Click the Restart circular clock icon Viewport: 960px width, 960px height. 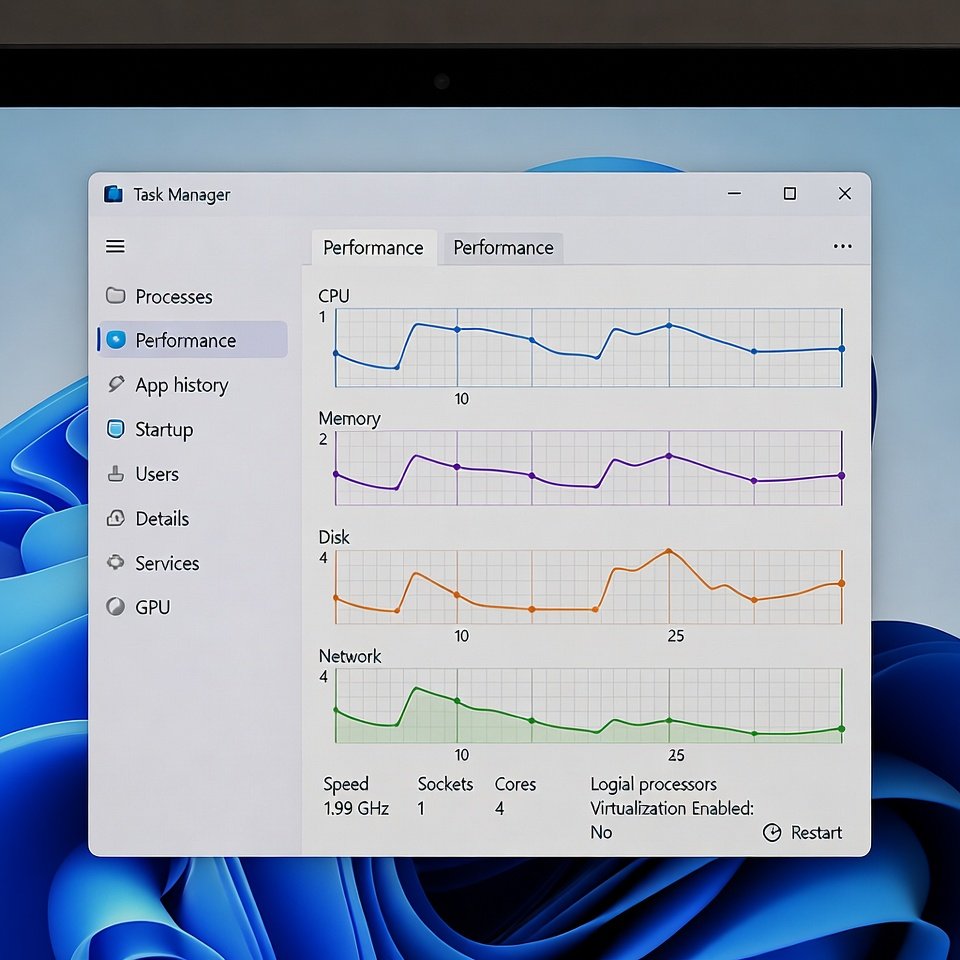click(771, 833)
